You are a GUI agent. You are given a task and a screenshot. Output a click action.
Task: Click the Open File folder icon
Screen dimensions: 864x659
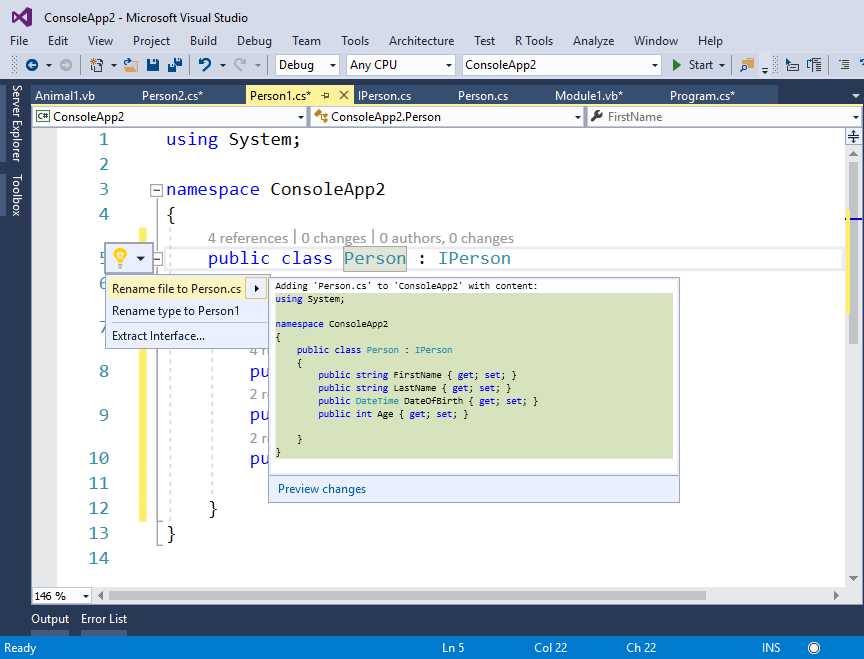[x=131, y=65]
